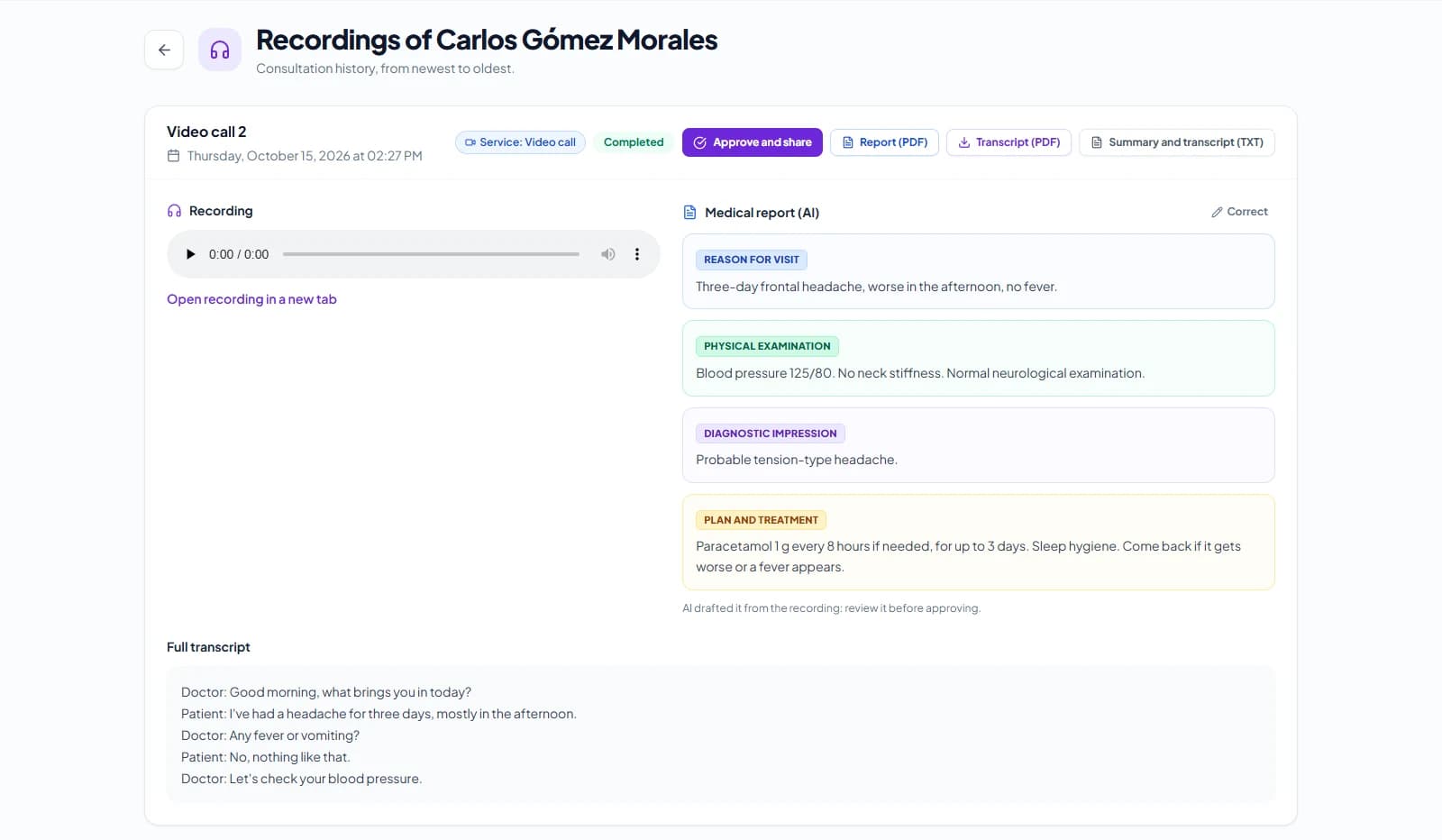
Task: Select the PHYSICAL EXAMINATION label
Action: point(767,346)
